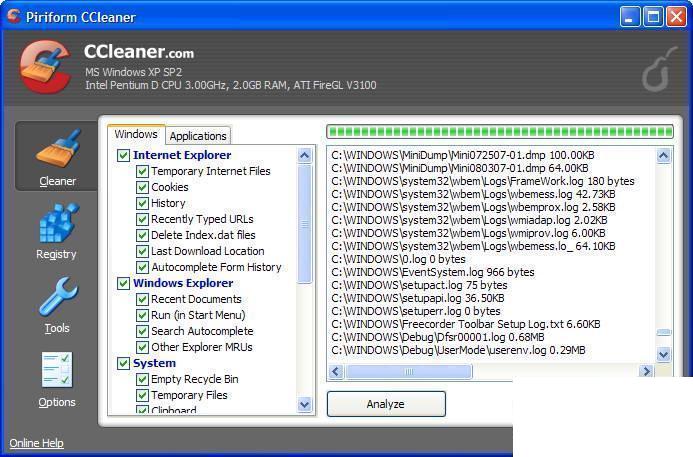This screenshot has width=693, height=457.
Task: Select the wmiprov.log 6.00KB row
Action: [x=468, y=233]
